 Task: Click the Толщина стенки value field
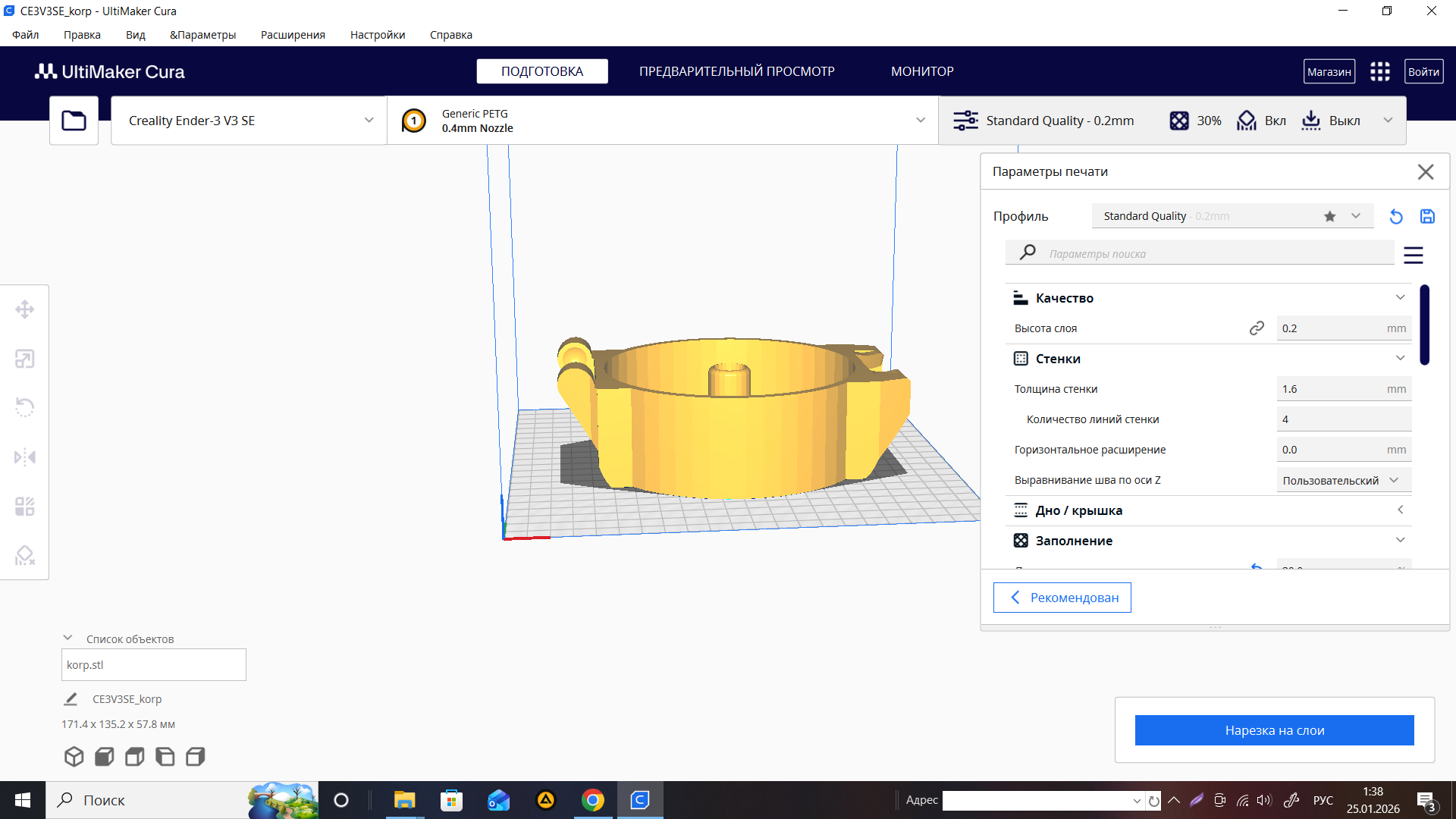(1344, 389)
